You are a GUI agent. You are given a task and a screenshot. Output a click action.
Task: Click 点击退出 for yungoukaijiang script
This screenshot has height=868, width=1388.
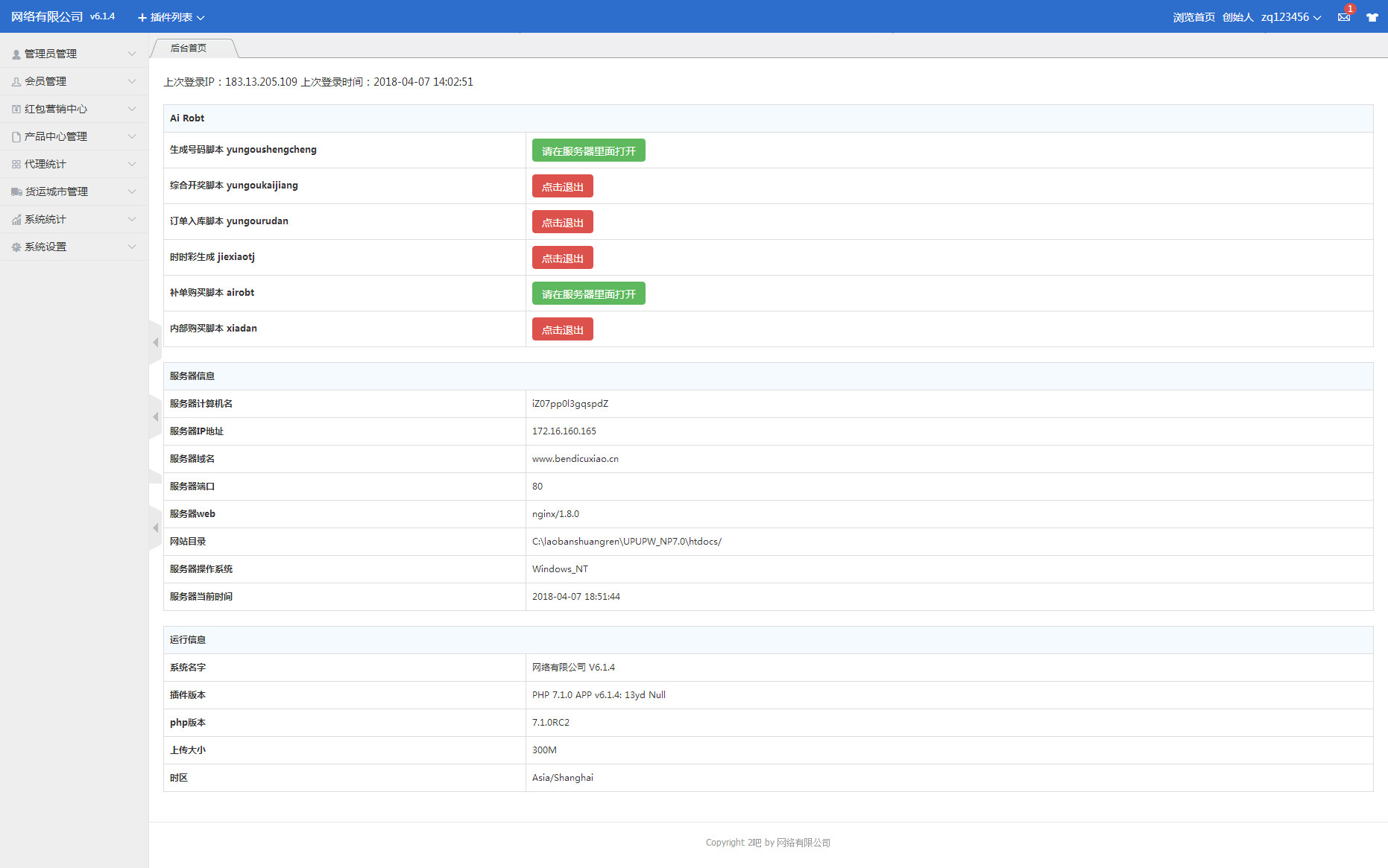pyautogui.click(x=562, y=186)
